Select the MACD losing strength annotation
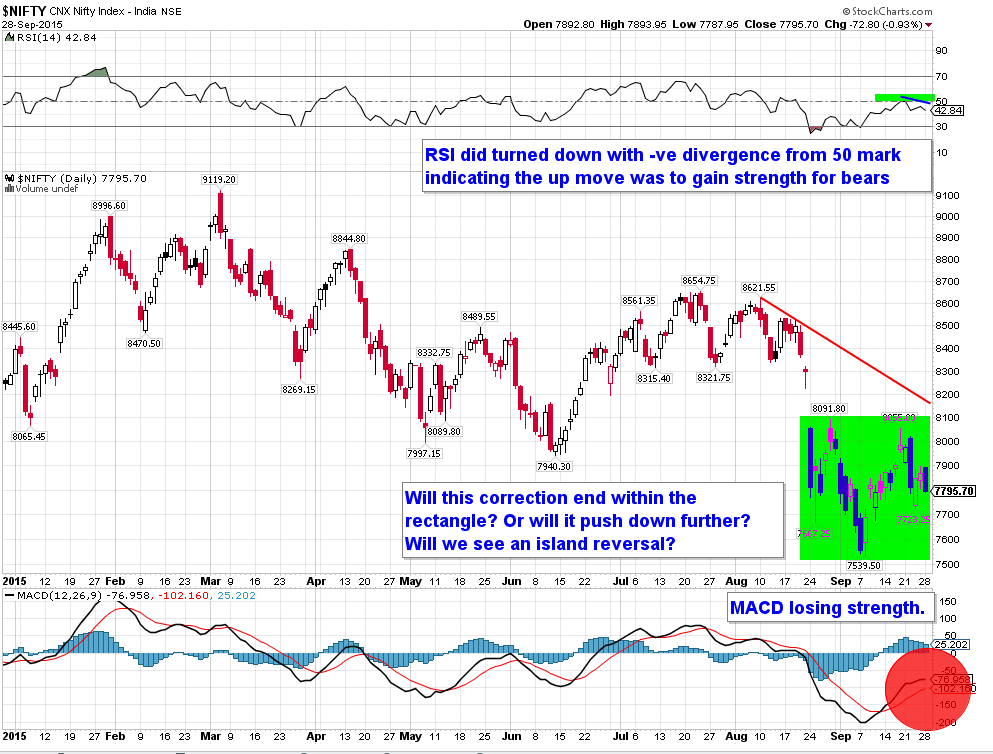Image resolution: width=993 pixels, height=754 pixels. click(829, 607)
